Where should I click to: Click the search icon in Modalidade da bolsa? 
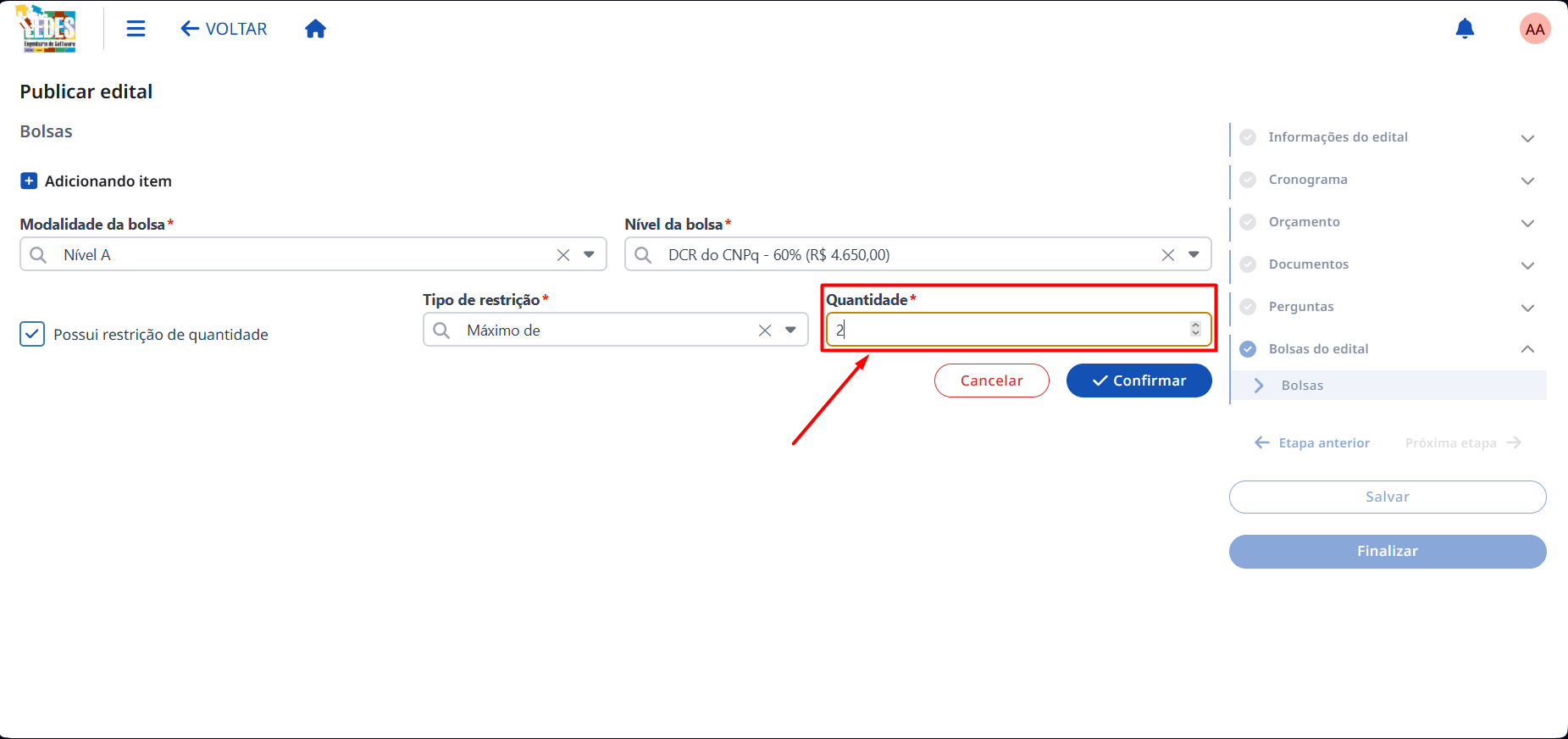pos(38,255)
